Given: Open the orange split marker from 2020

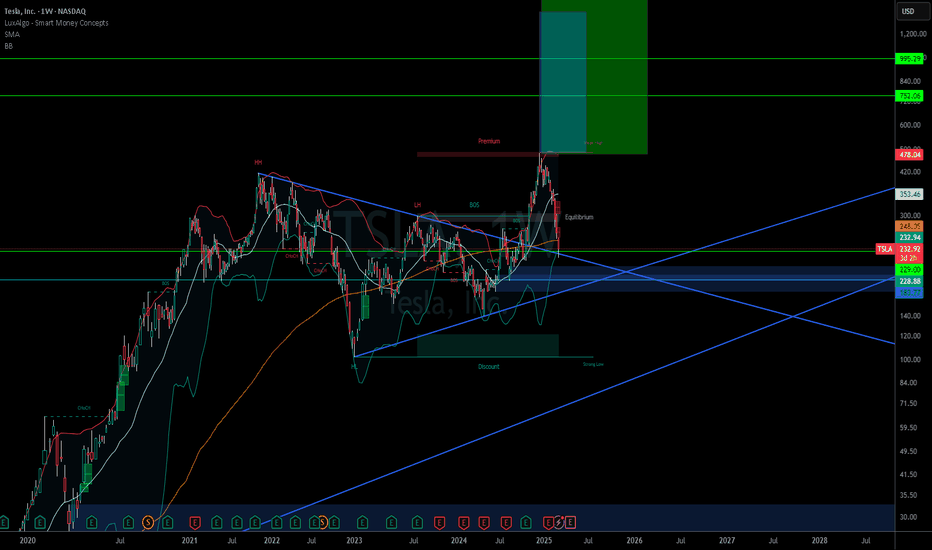Looking at the screenshot, I should pos(149,523).
